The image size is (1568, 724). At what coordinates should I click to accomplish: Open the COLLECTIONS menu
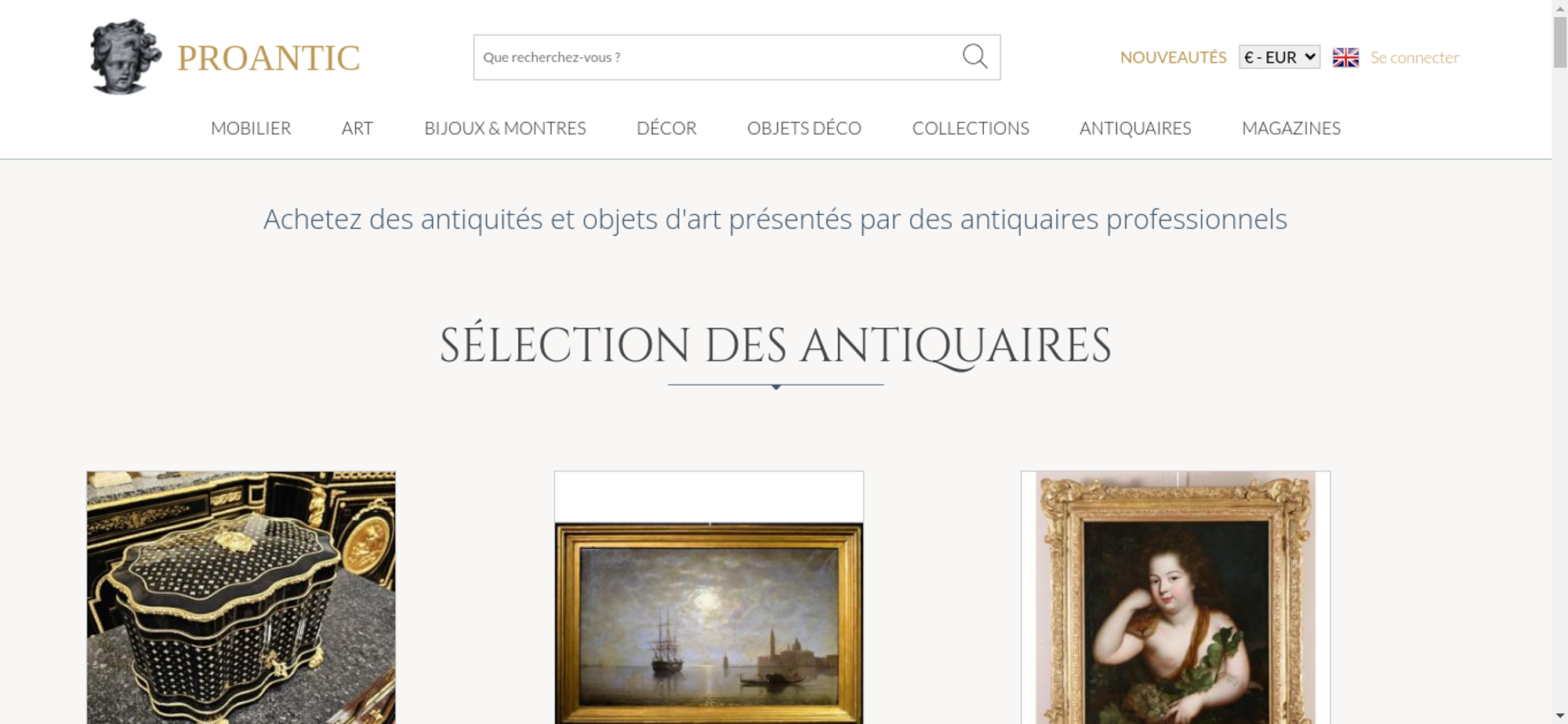[971, 128]
